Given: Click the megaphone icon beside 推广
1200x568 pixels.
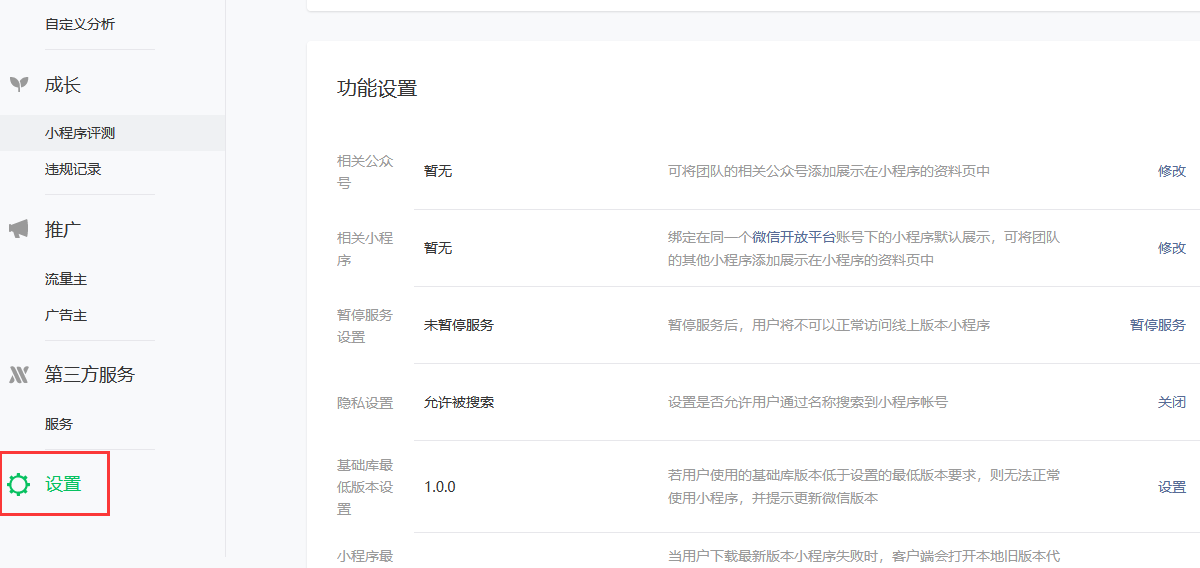Looking at the screenshot, I should 18,229.
